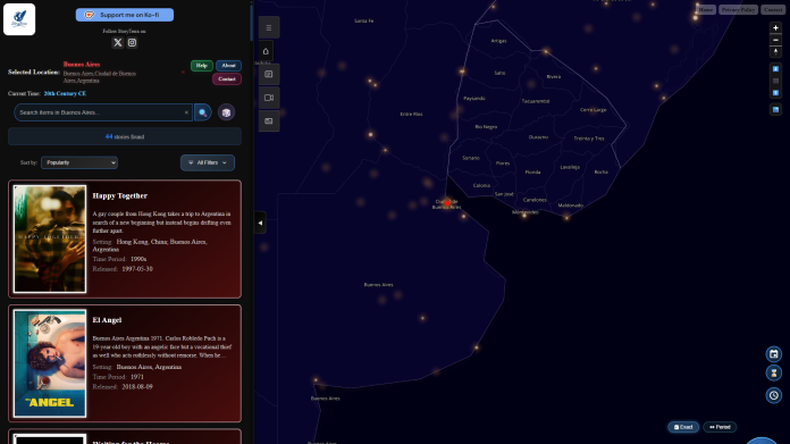Click the 44 stories found banner
The height and width of the screenshot is (444, 790).
pos(124,137)
